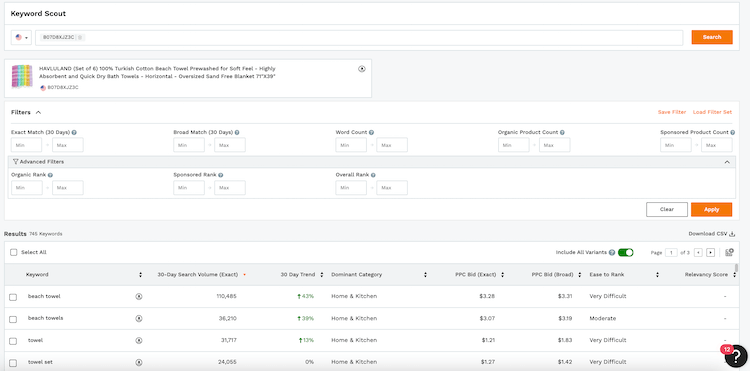The height and width of the screenshot is (371, 750).
Task: Open the column settings icon beside pagination
Action: pyautogui.click(x=729, y=252)
